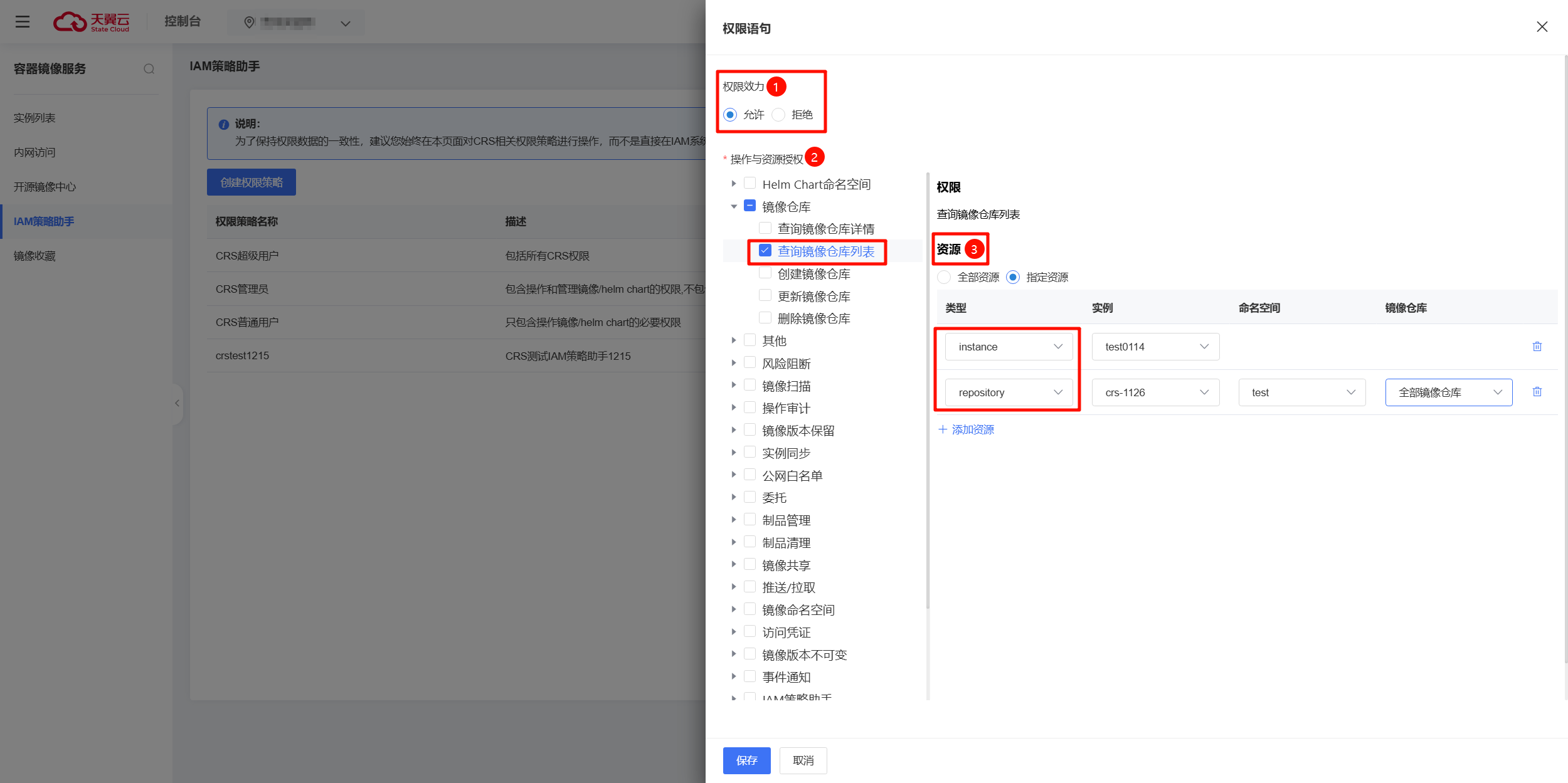Collapse the left sidebar with arrow handle
The width and height of the screenshot is (1568, 783).
[x=177, y=403]
